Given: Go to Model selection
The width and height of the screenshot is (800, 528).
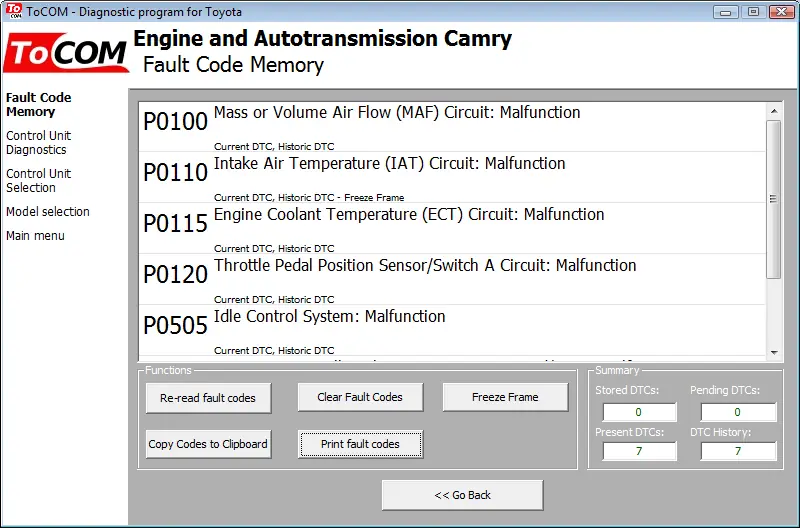Looking at the screenshot, I should tap(47, 211).
